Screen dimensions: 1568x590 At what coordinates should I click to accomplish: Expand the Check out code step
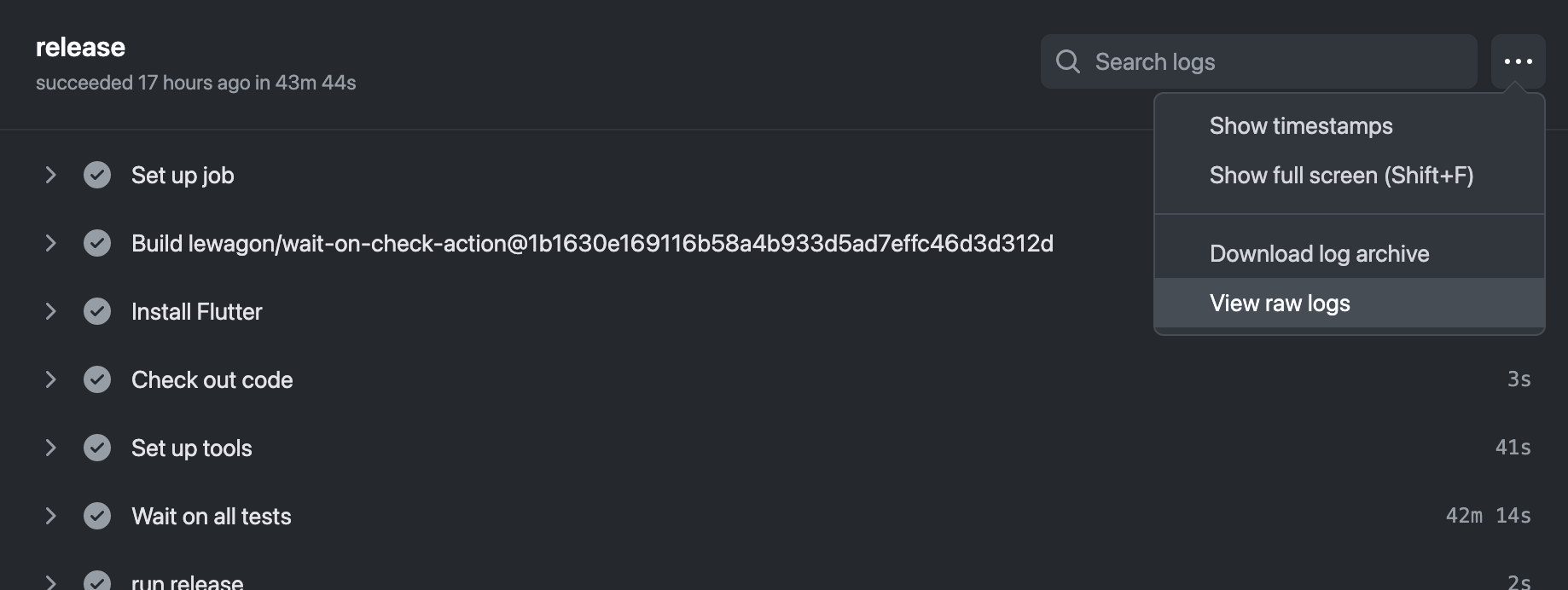pyautogui.click(x=50, y=379)
